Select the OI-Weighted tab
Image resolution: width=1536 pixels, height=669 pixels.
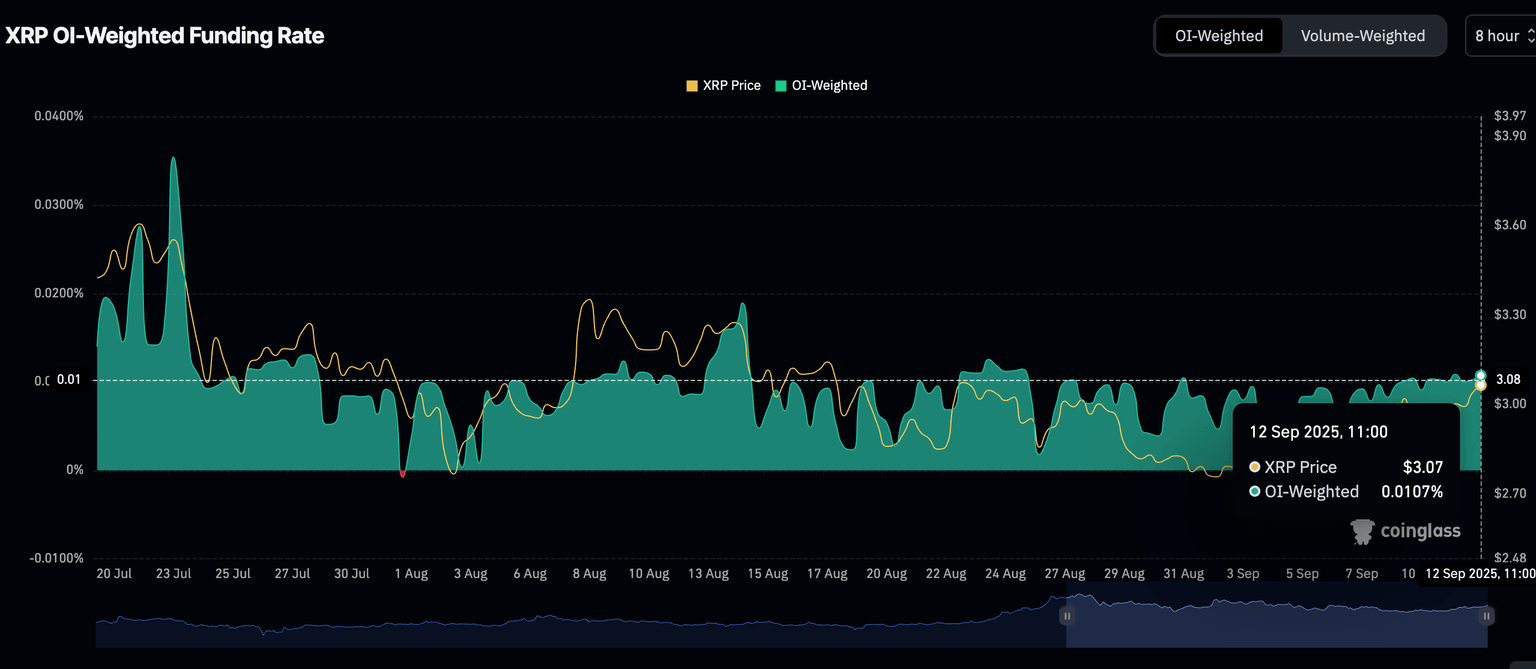click(1218, 36)
